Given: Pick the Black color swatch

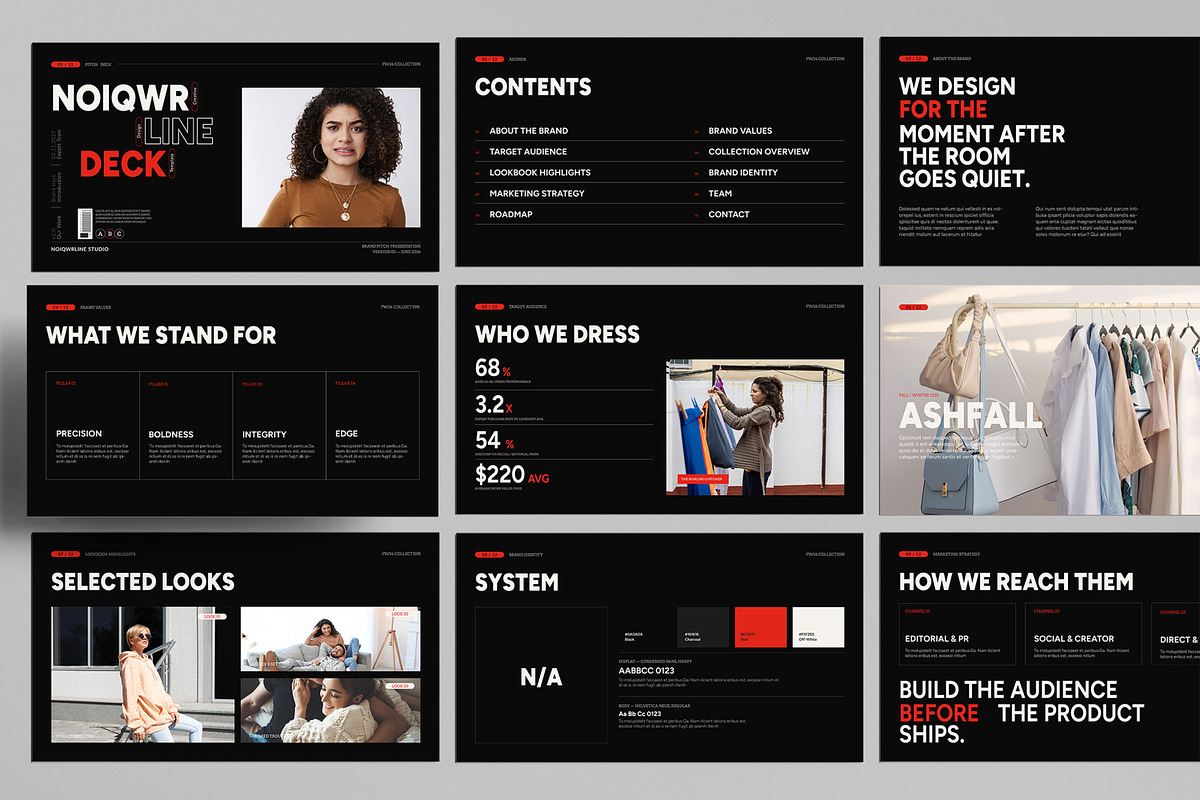Looking at the screenshot, I should pyautogui.click(x=646, y=627).
